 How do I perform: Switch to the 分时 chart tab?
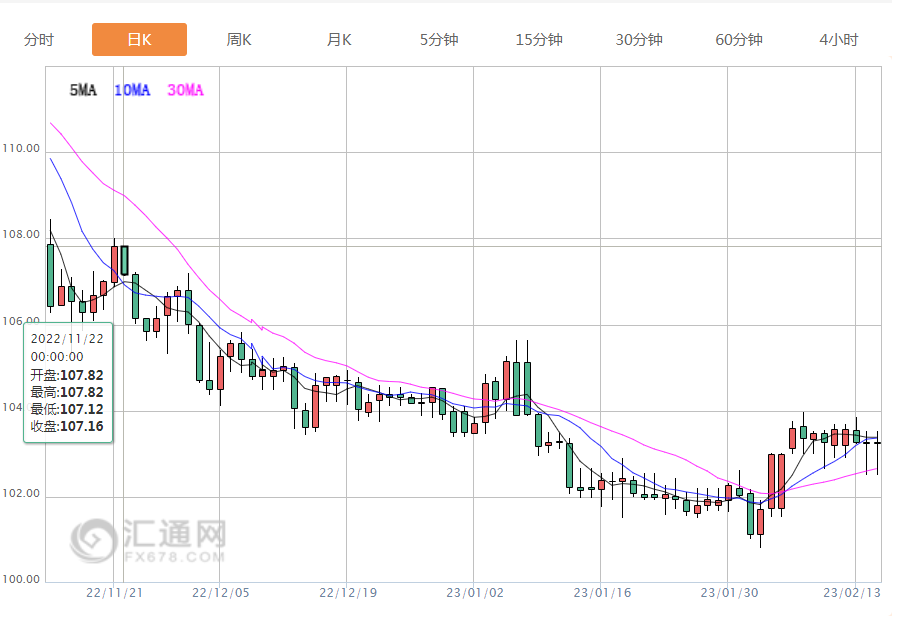click(x=39, y=40)
